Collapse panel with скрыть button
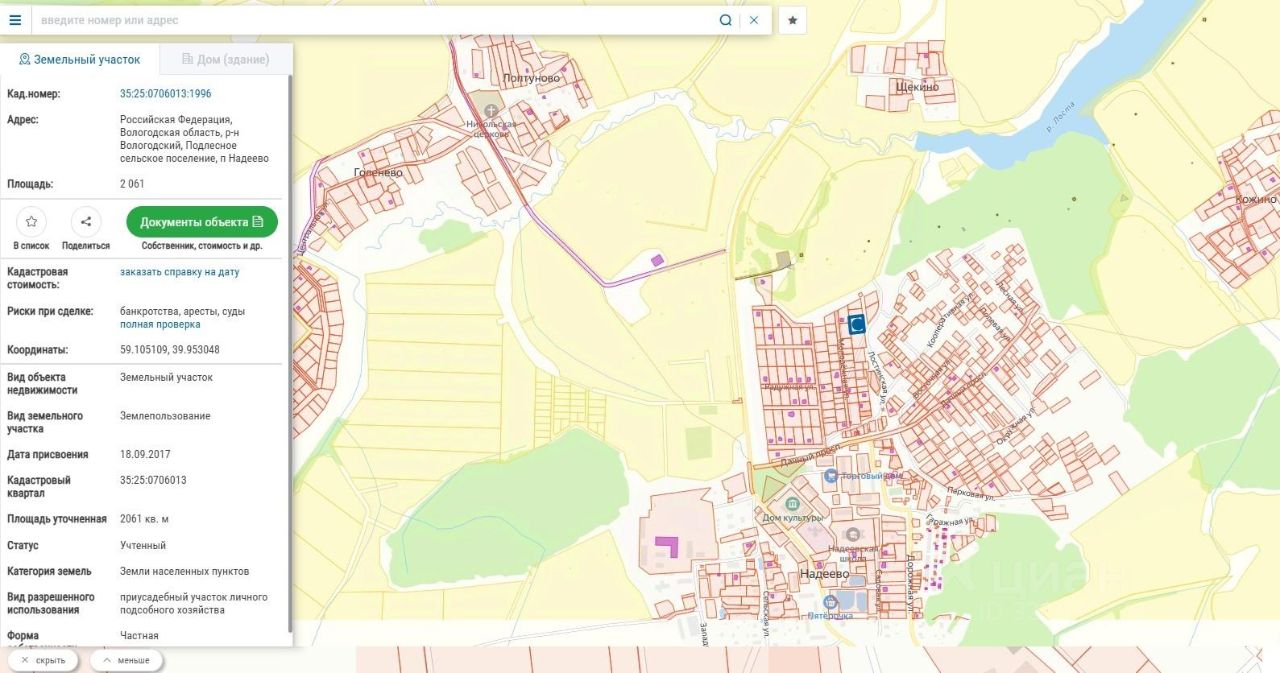Image resolution: width=1280 pixels, height=673 pixels. (43, 660)
